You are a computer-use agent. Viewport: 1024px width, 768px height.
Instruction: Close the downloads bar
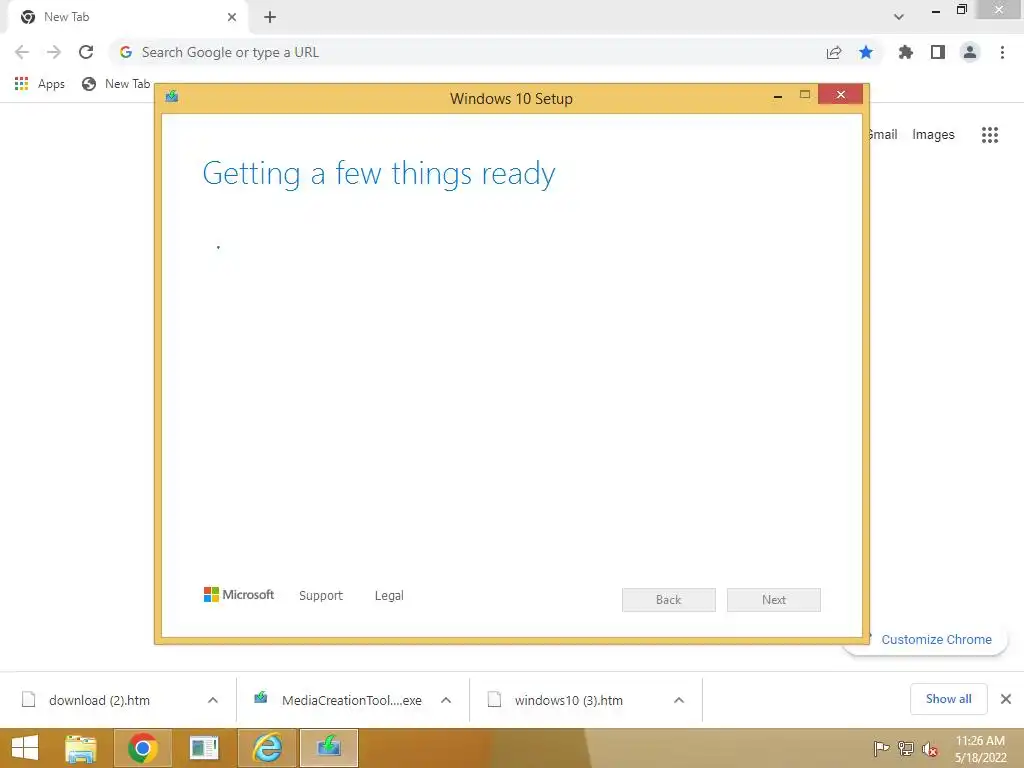pyautogui.click(x=1006, y=699)
